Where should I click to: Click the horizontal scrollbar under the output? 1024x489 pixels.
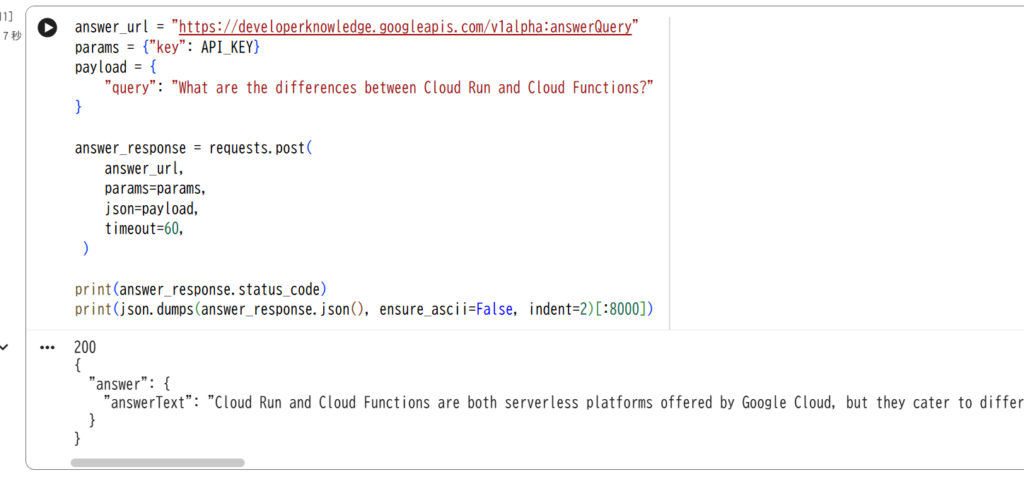pyautogui.click(x=157, y=462)
